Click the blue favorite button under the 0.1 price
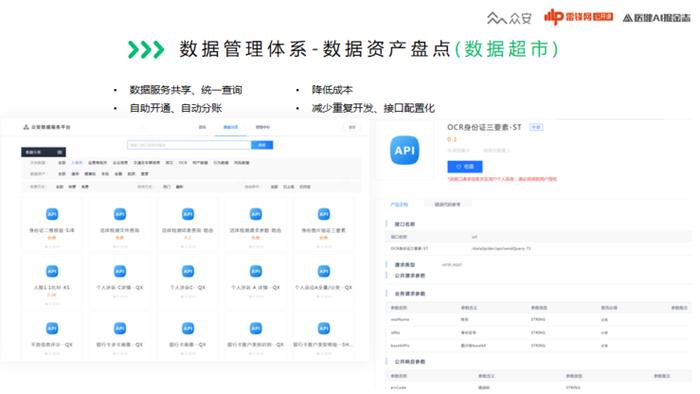This screenshot has height=394, width=700. tap(465, 166)
